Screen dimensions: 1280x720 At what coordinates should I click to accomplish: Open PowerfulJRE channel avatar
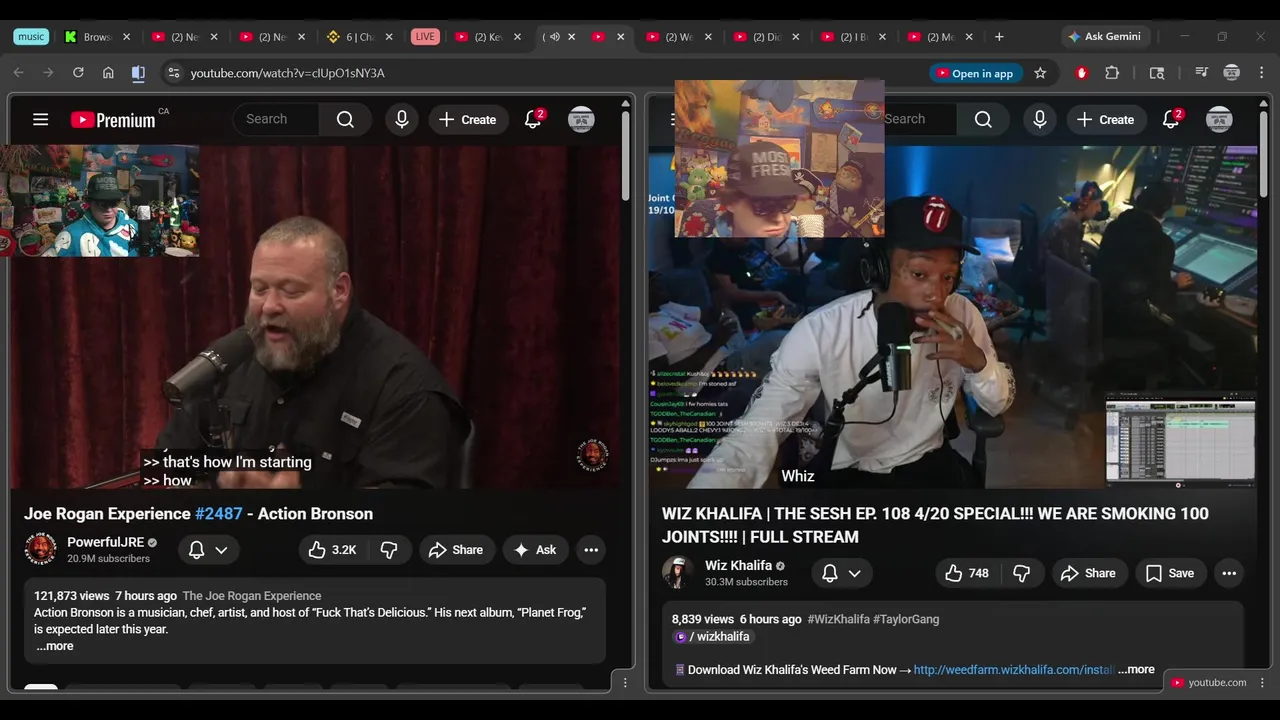(41, 549)
